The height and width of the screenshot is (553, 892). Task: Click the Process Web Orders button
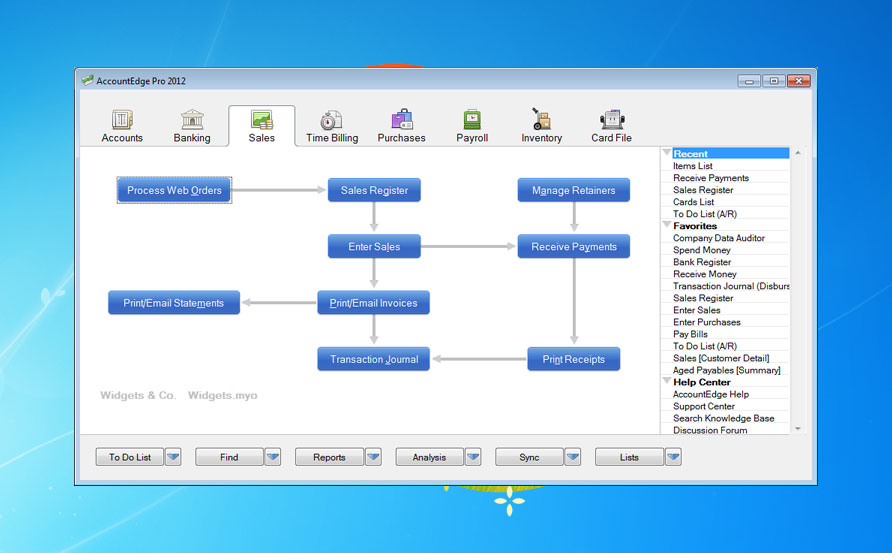174,190
